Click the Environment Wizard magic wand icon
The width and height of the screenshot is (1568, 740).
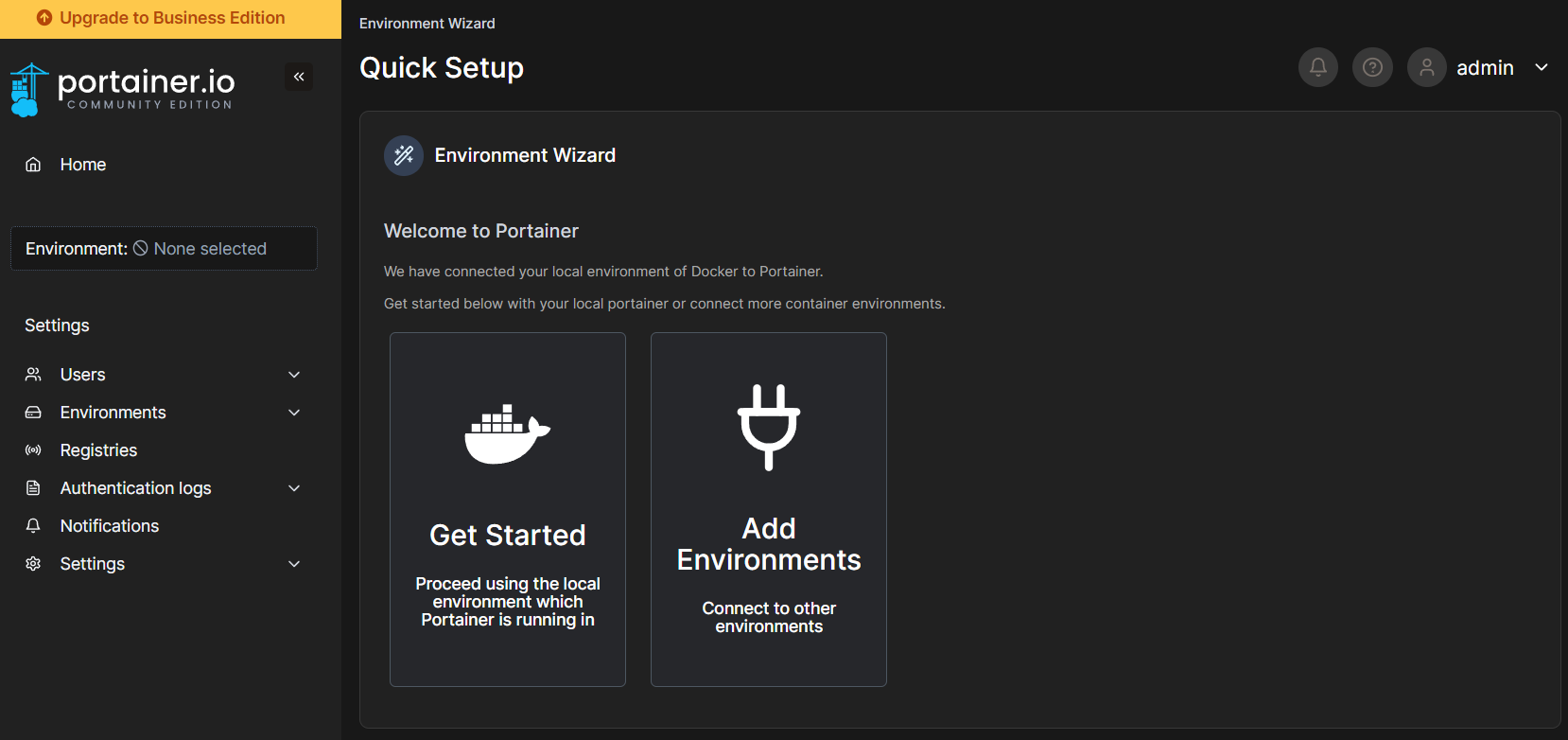click(404, 155)
